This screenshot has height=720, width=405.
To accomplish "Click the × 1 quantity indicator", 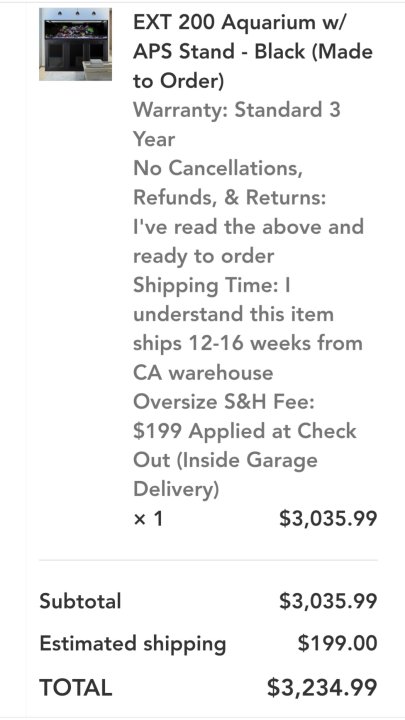I will tap(148, 519).
